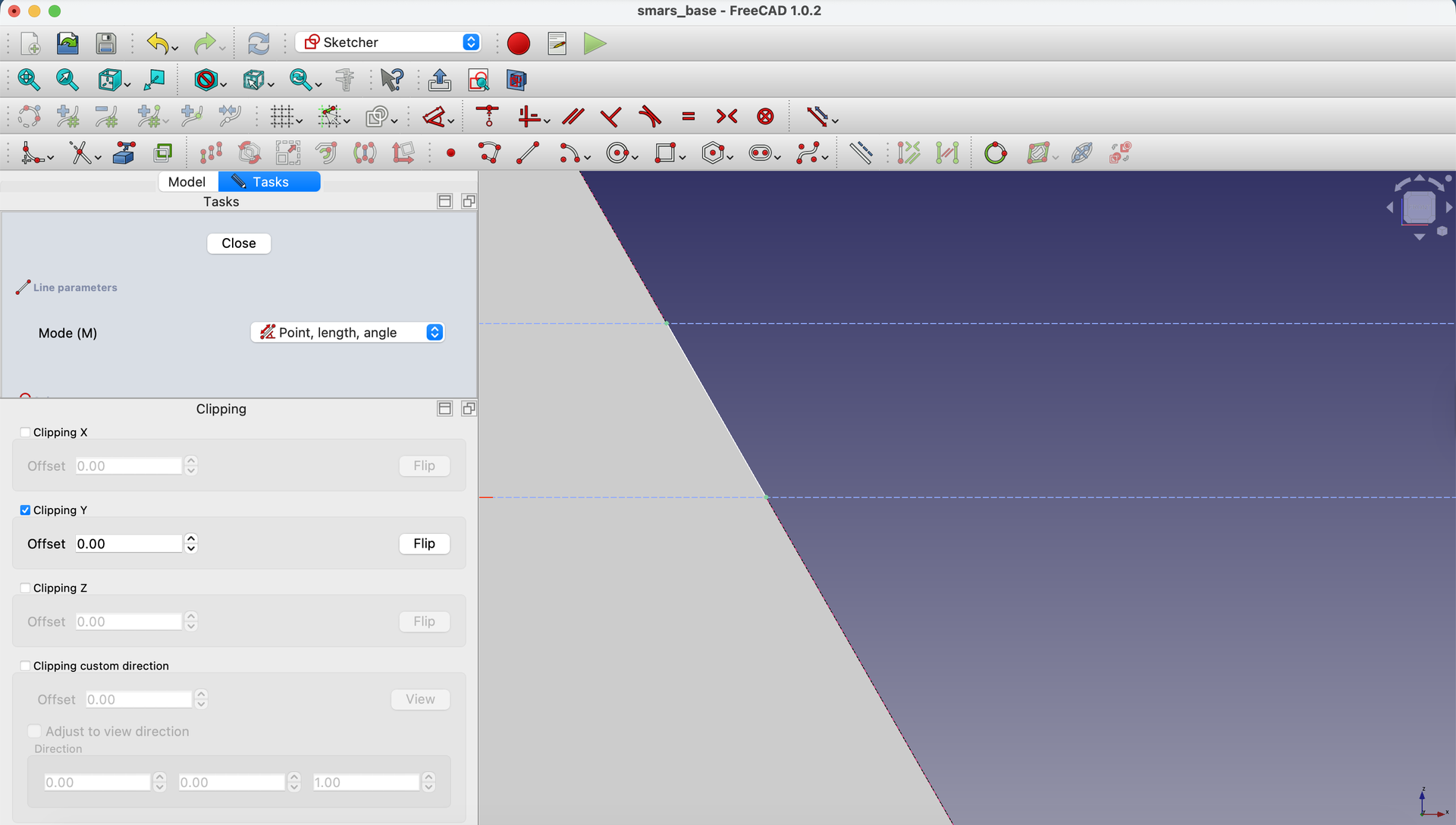
Task: Select the create line tool
Action: click(x=528, y=153)
